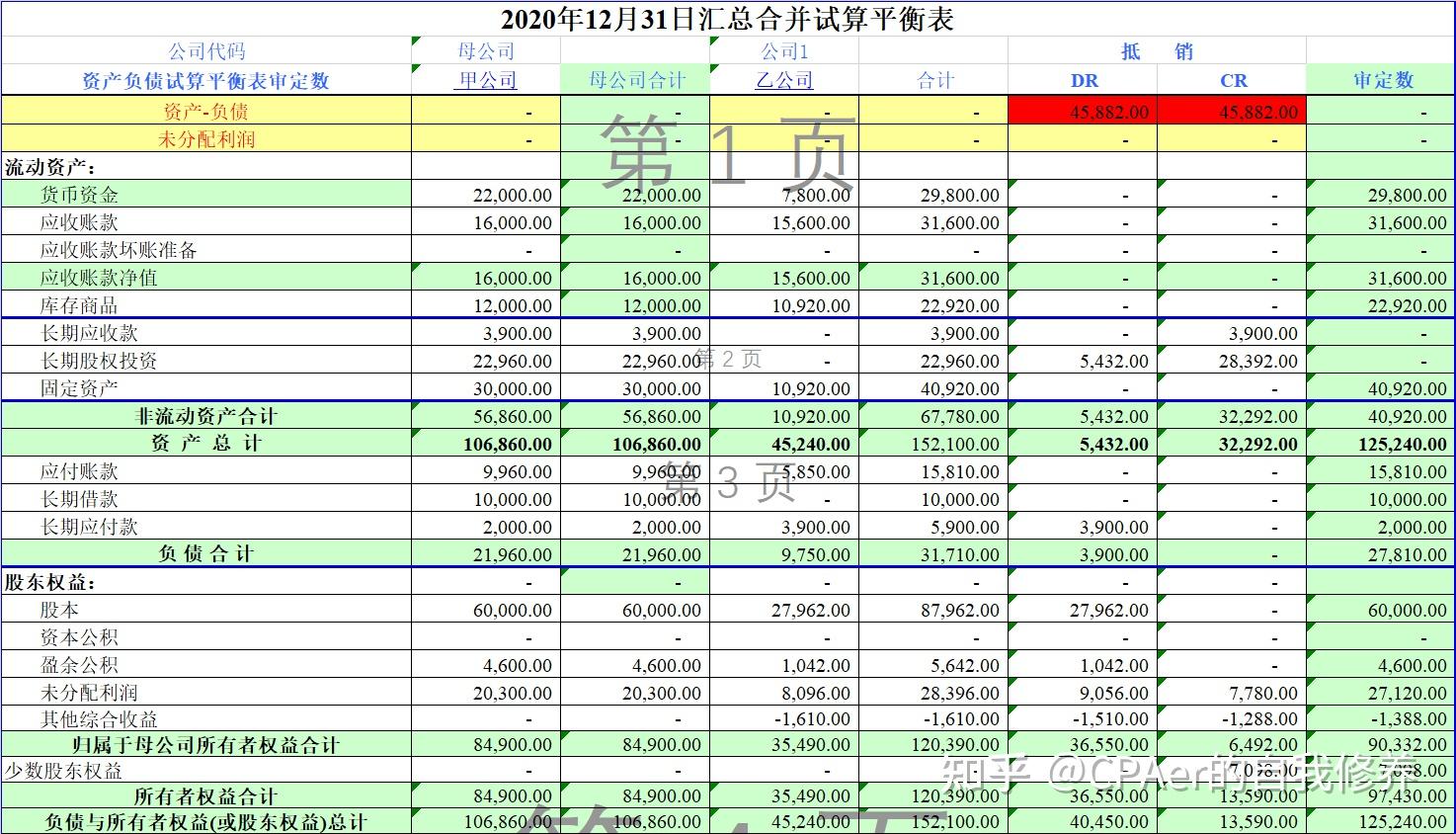Screen dimensions: 1456x834
Task: Select 甲公司 盈余公积 value 4,600.00
Action: 518,666
